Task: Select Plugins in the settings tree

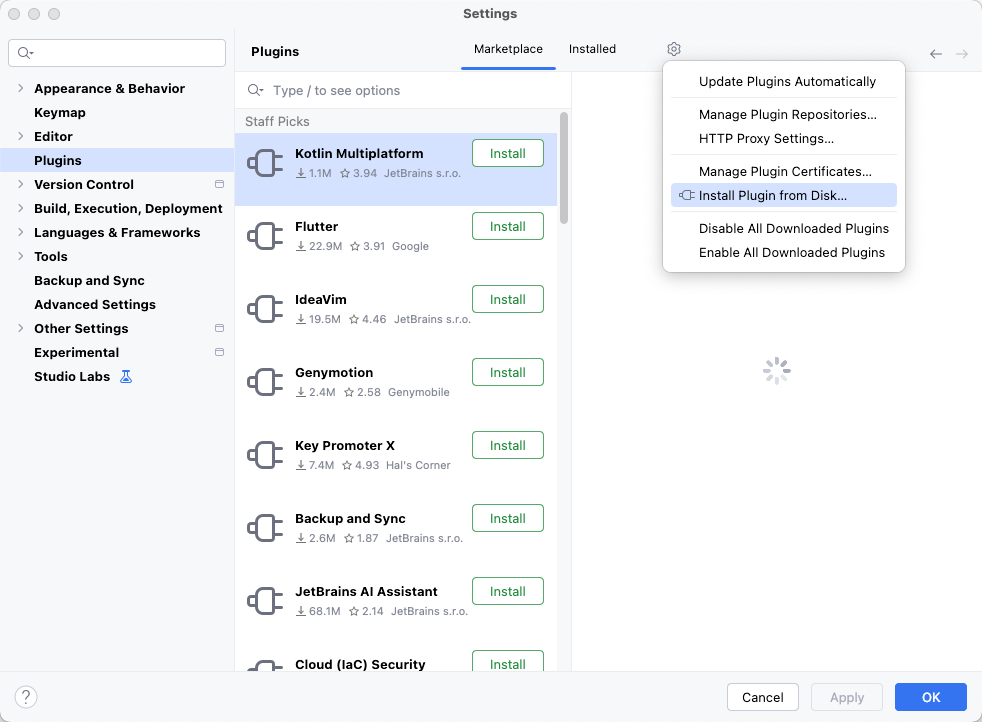Action: [x=117, y=160]
